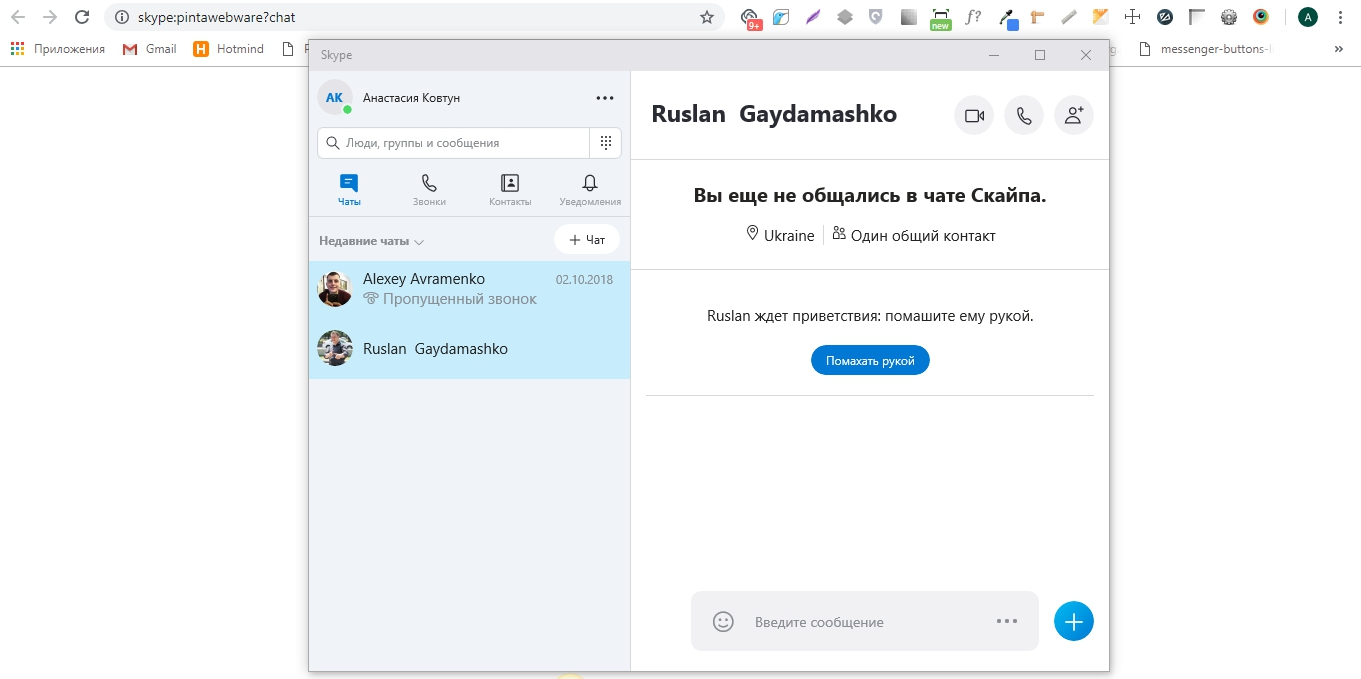
Task: Switch to the Чаты tab
Action: point(349,190)
